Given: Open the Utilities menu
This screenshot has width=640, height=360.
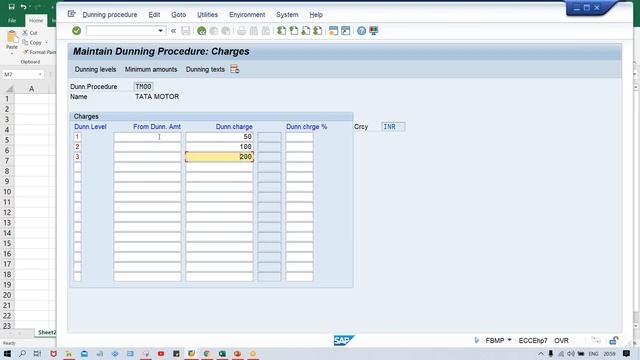Looking at the screenshot, I should [207, 15].
